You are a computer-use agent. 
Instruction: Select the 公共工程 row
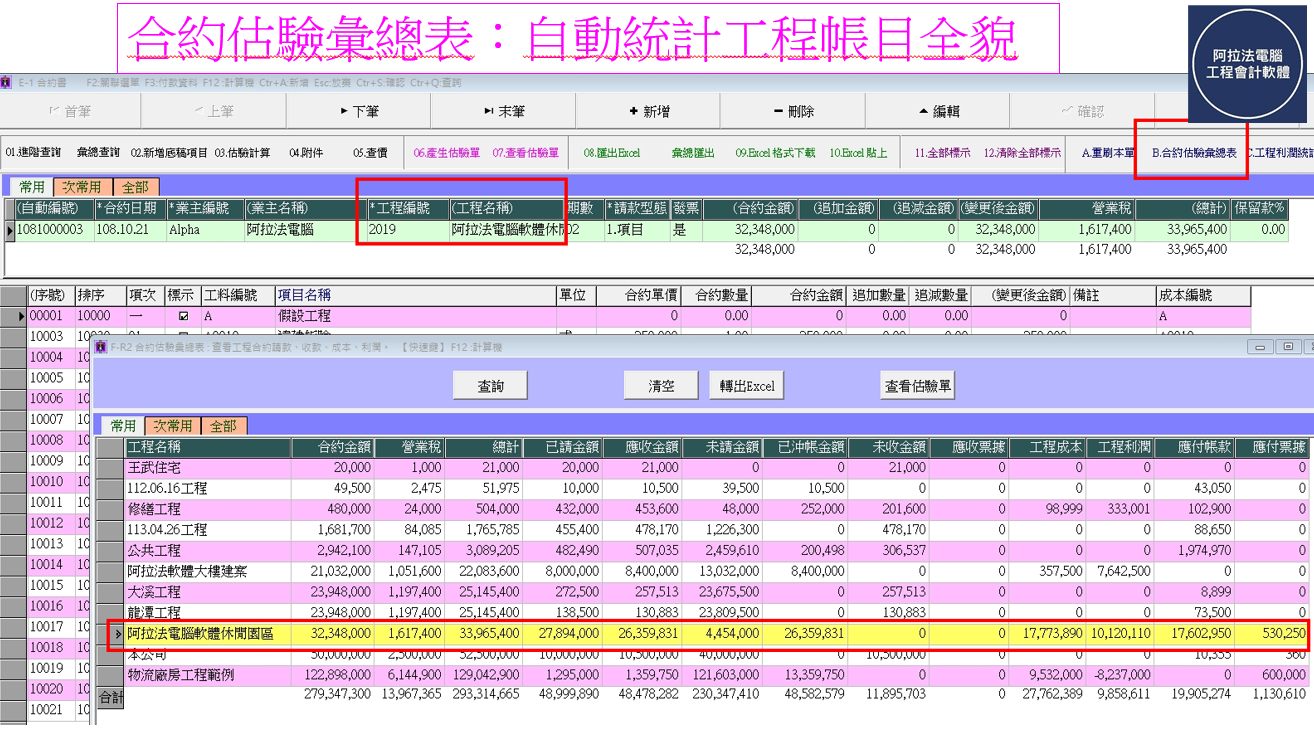tap(700, 550)
